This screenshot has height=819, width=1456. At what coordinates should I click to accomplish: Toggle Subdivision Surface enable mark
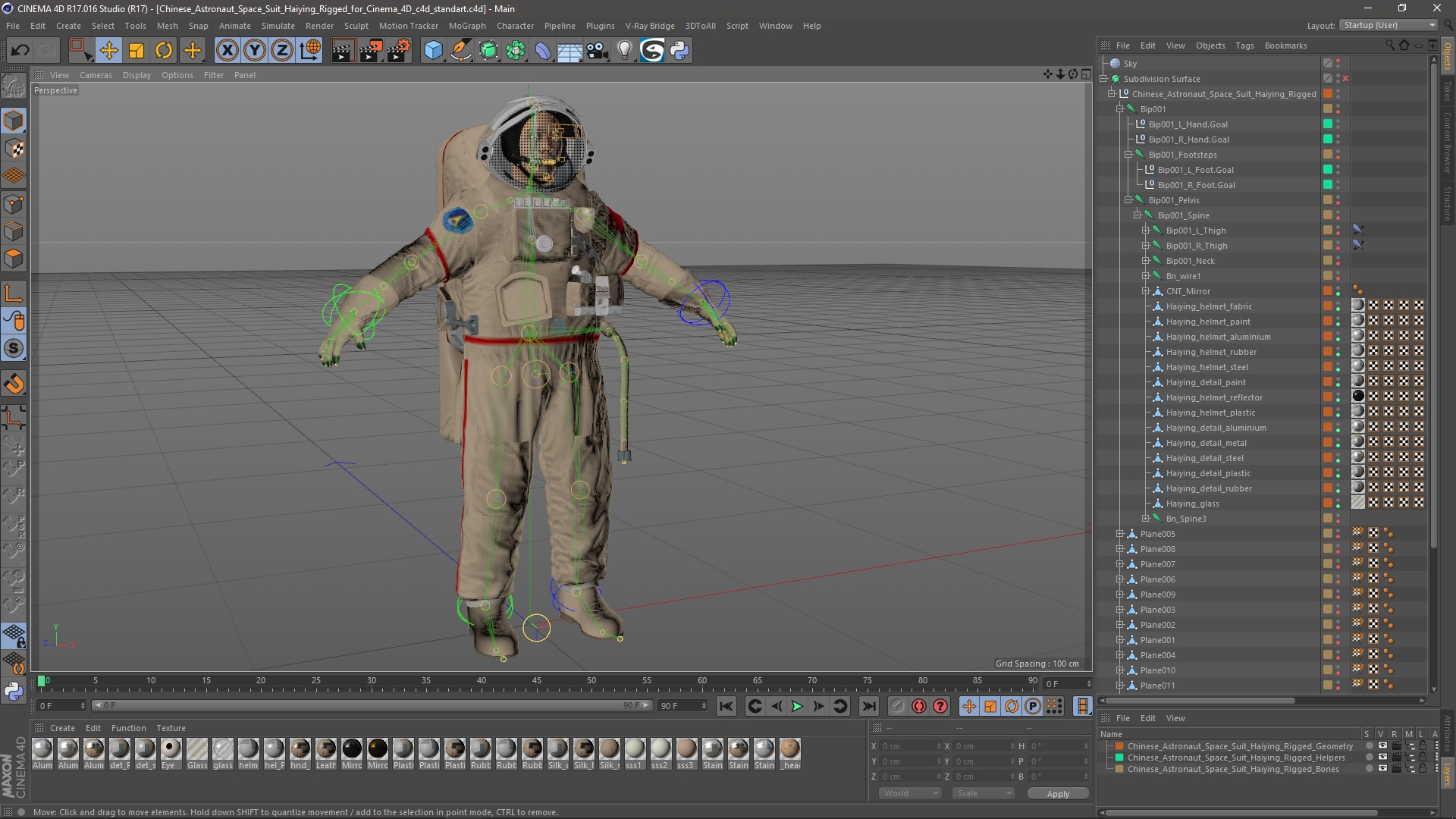click(1345, 79)
